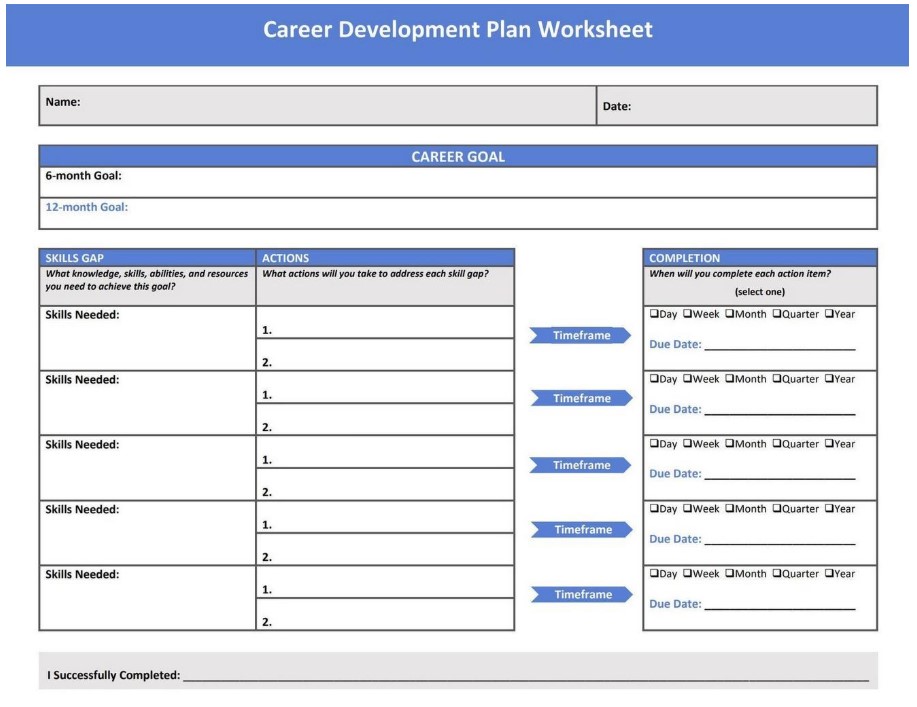Click the Name input field
This screenshot has height=707, width=917.
coord(300,105)
